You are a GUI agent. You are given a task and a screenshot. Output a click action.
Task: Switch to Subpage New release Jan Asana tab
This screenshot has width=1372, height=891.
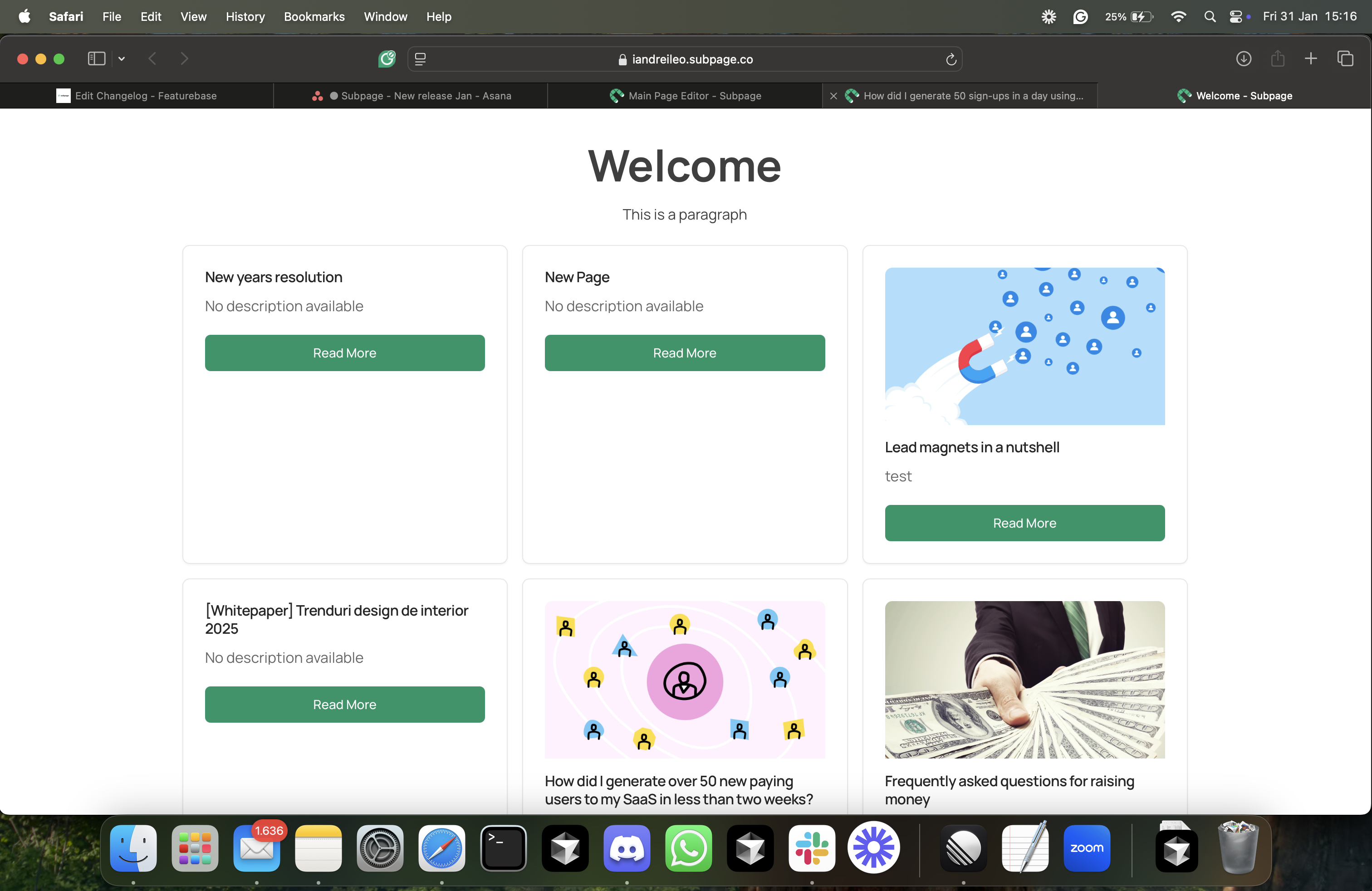tap(411, 96)
